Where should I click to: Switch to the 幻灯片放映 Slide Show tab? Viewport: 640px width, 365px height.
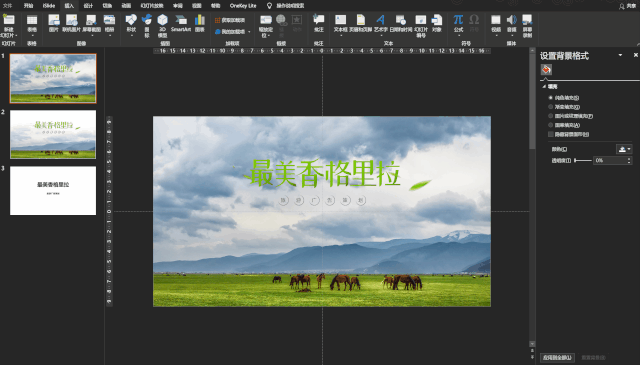click(152, 6)
